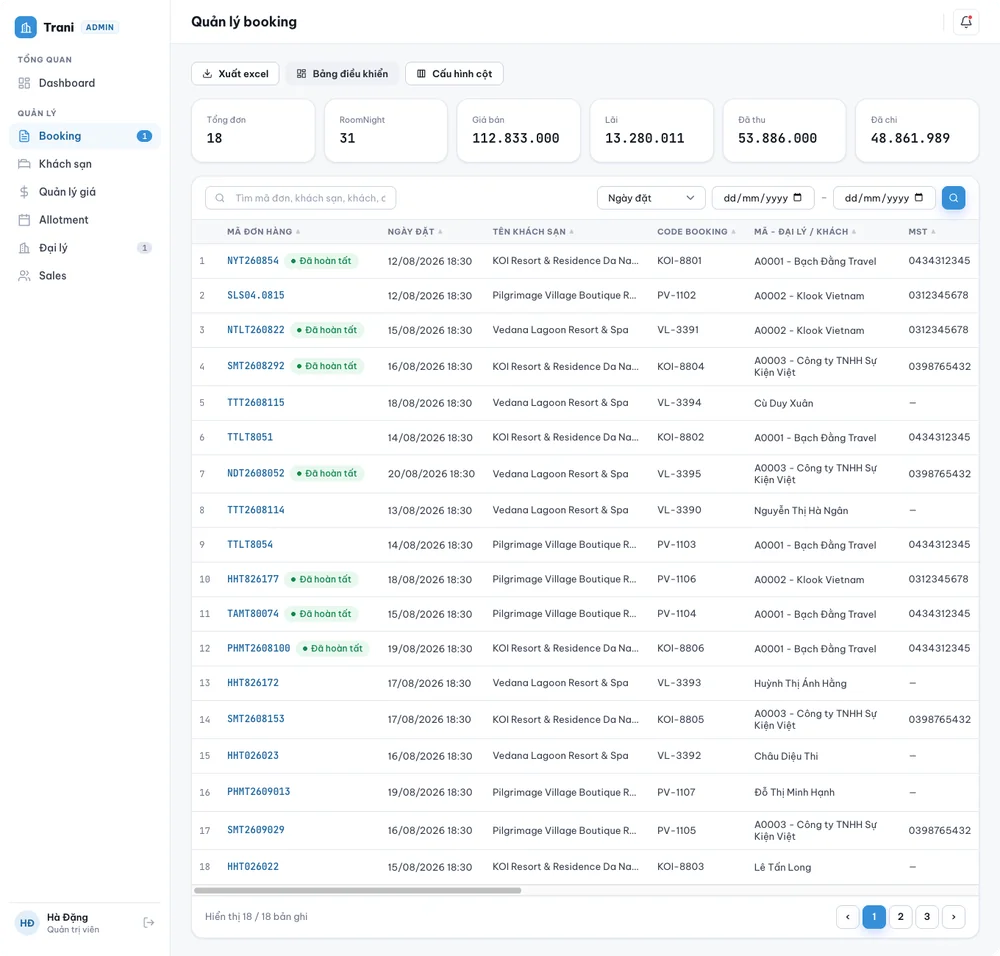Click customer name Cù Duy Xuân
Image resolution: width=1000 pixels, height=956 pixels.
784,403
